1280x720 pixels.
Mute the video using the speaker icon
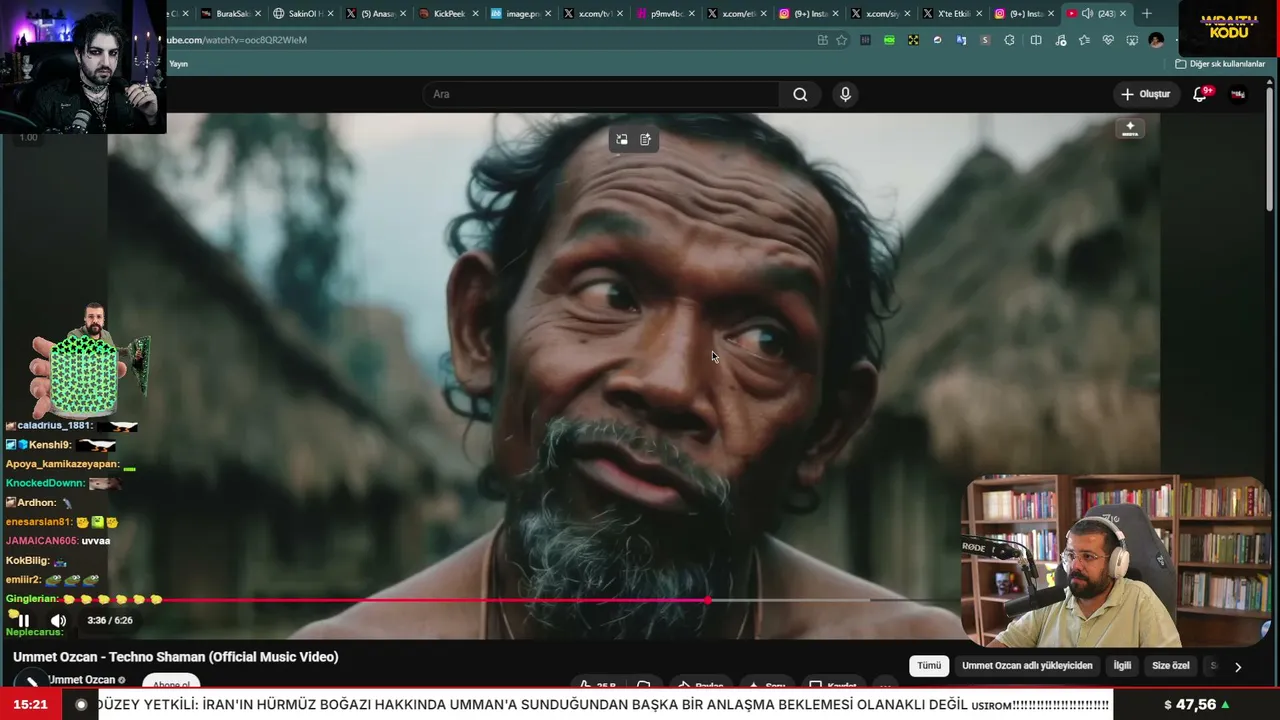pos(59,621)
